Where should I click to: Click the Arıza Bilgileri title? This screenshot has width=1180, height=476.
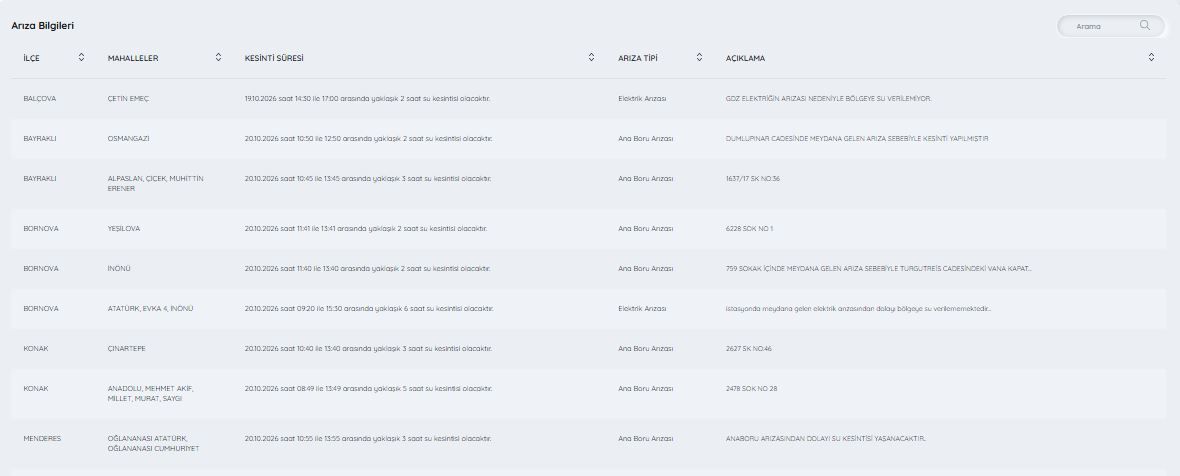tap(42, 26)
